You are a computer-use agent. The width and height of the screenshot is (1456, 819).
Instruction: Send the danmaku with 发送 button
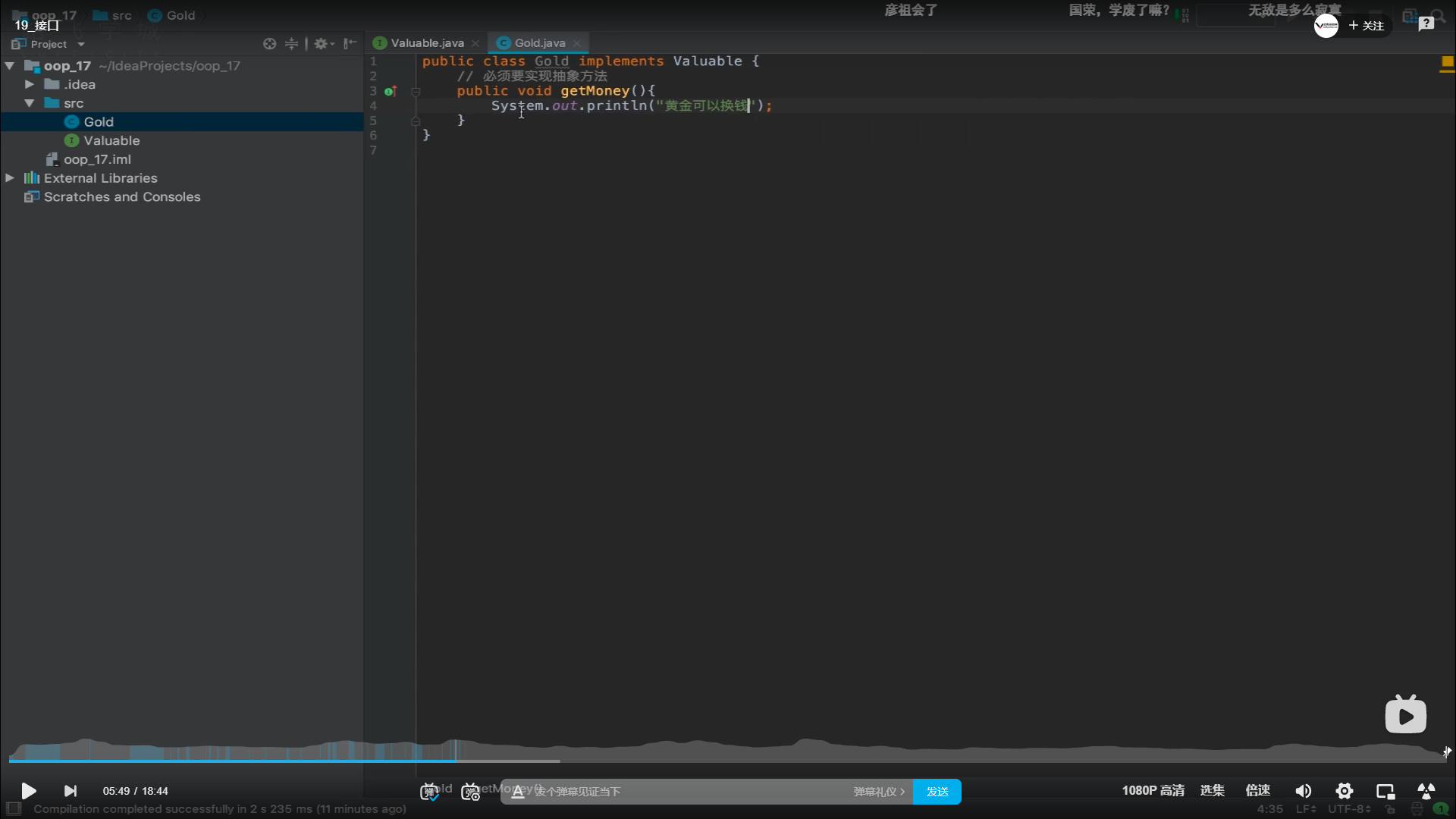937,792
